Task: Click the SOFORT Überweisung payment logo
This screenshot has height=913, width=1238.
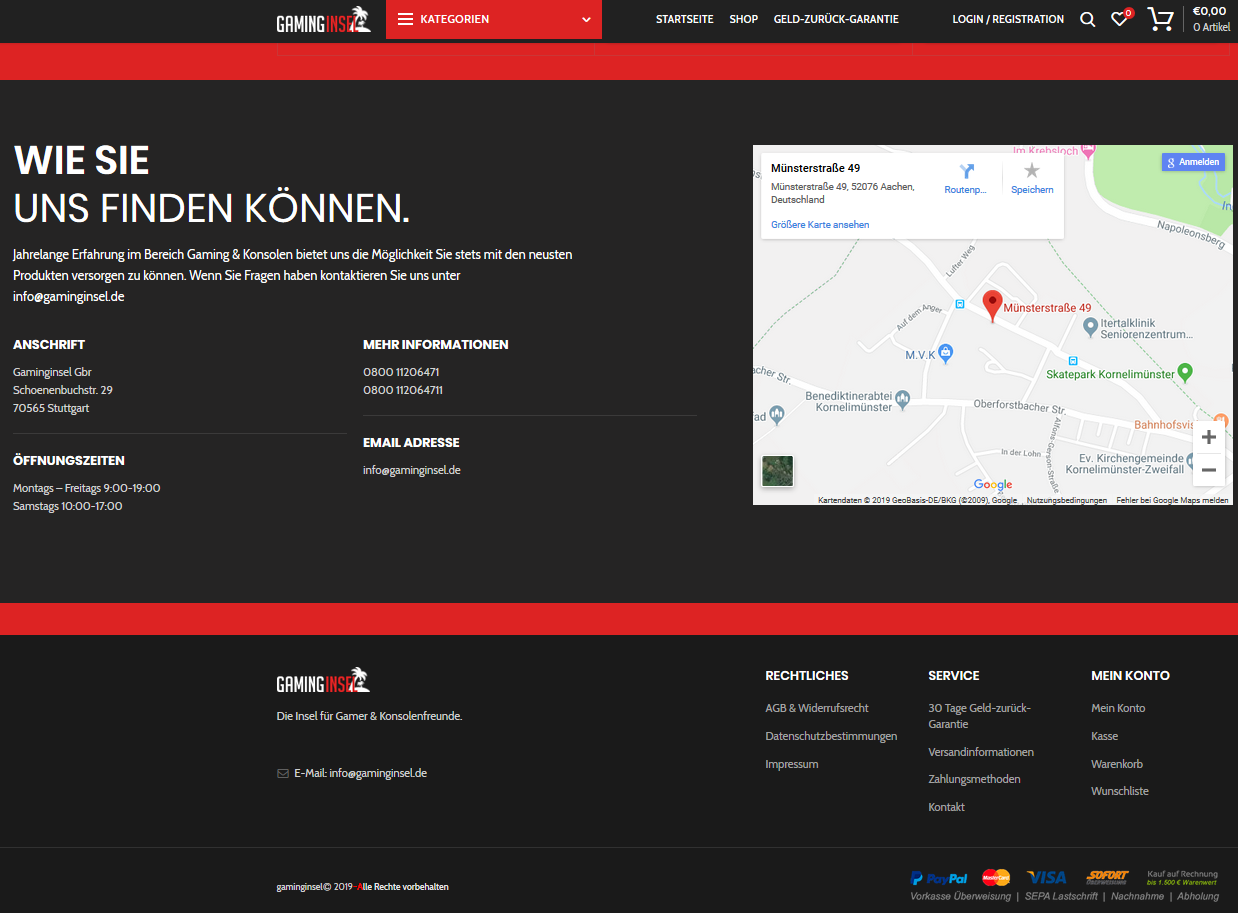Action: pyautogui.click(x=1107, y=877)
